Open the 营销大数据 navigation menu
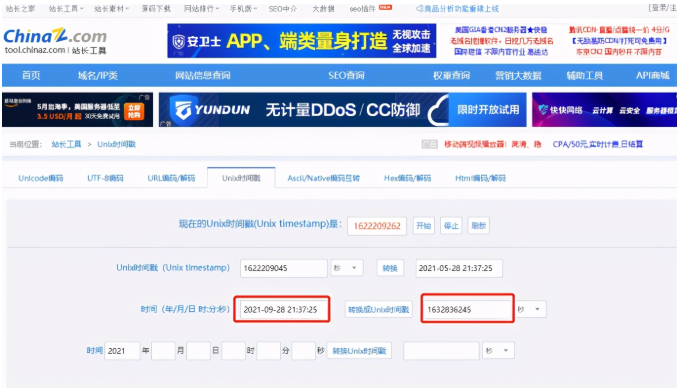Screen dimensions: 677x388 (x=518, y=76)
